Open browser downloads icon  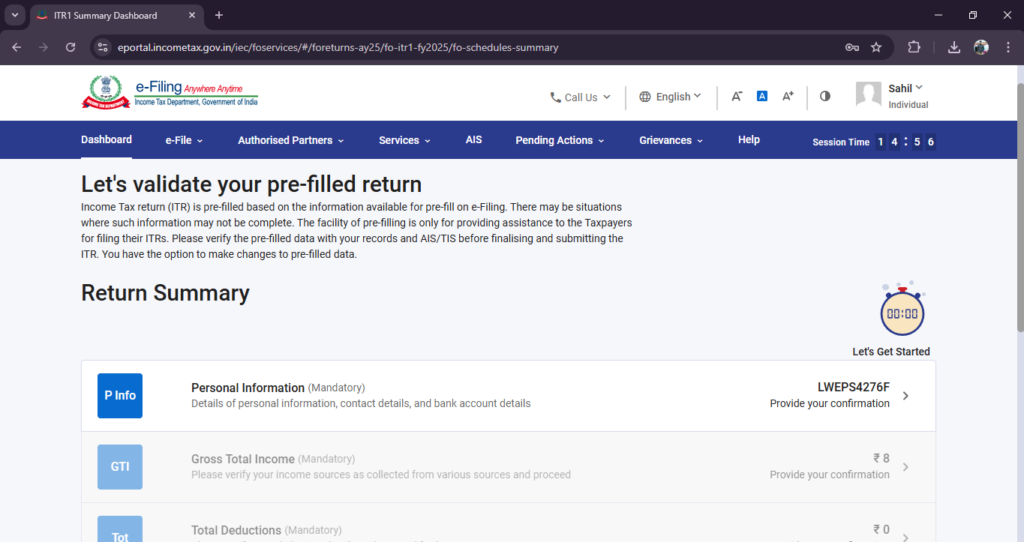pyautogui.click(x=954, y=47)
